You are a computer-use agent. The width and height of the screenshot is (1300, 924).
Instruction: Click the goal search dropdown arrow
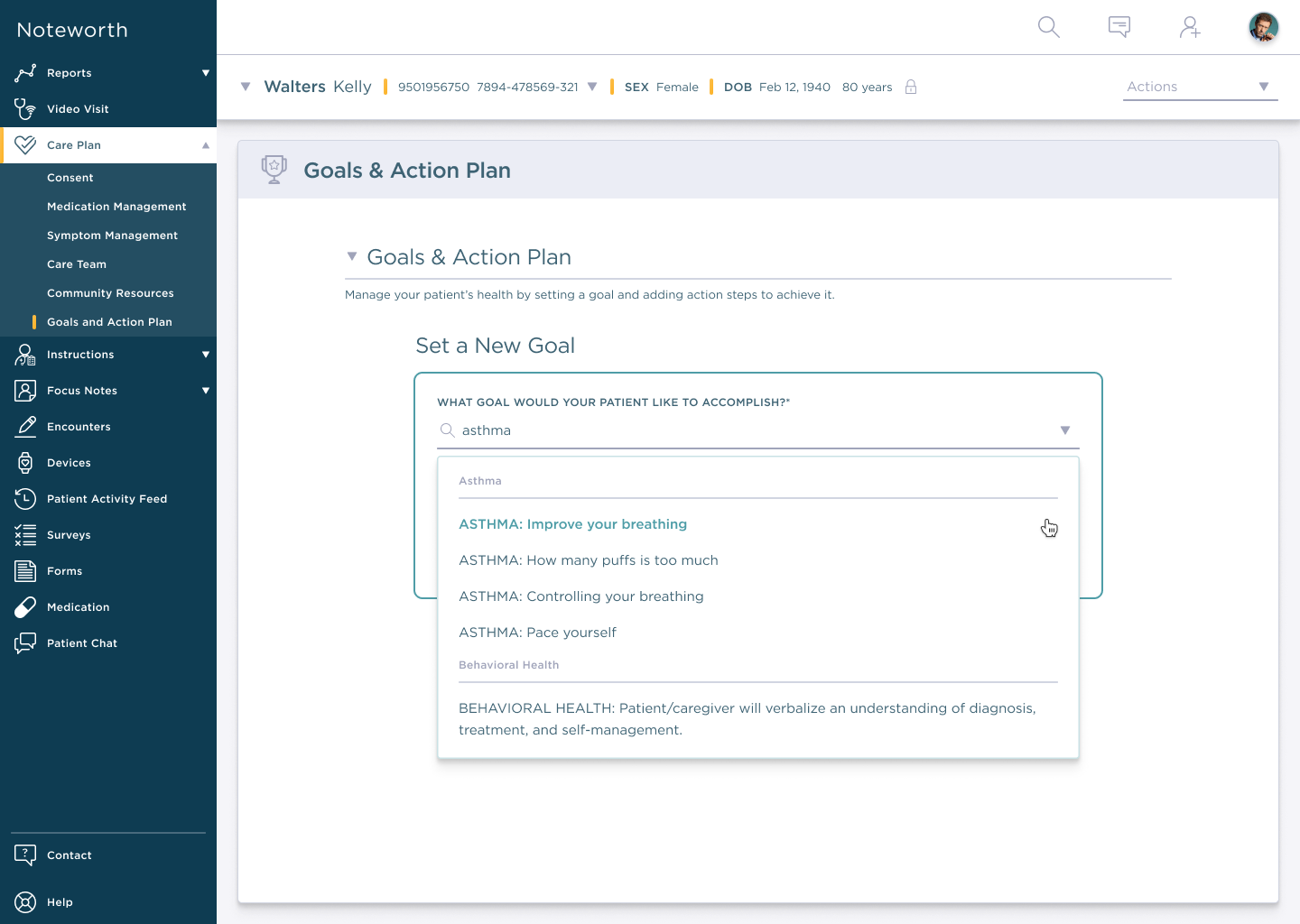pos(1065,430)
